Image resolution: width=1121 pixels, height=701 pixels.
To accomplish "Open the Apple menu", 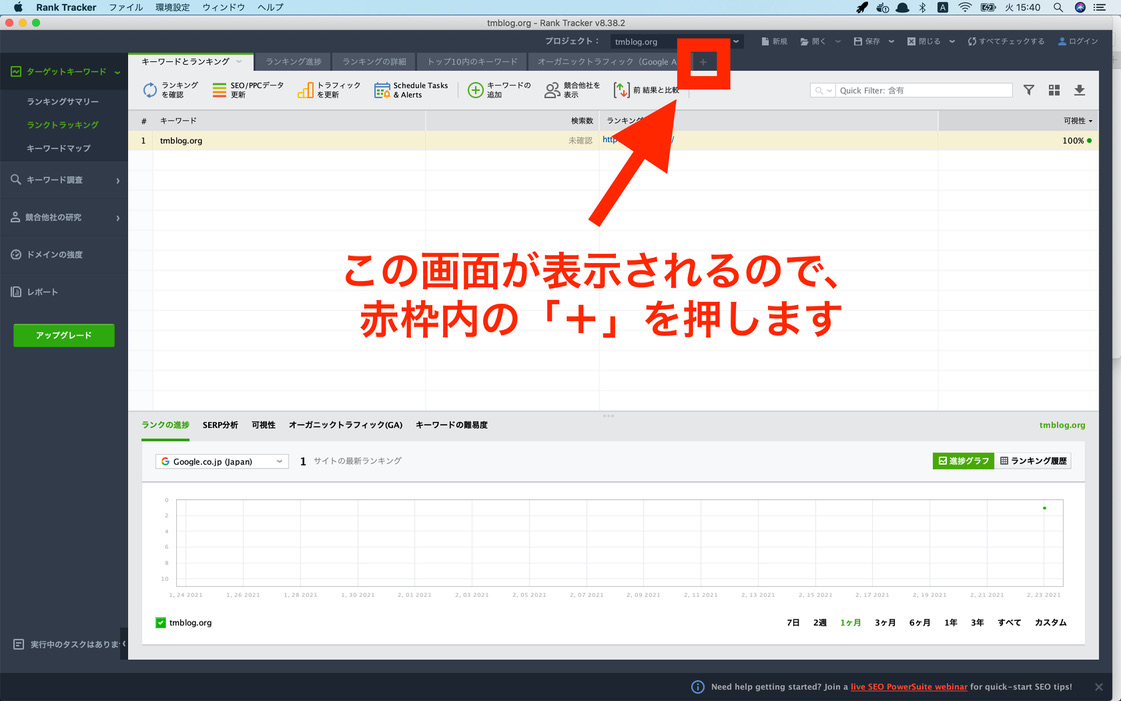I will click(18, 7).
